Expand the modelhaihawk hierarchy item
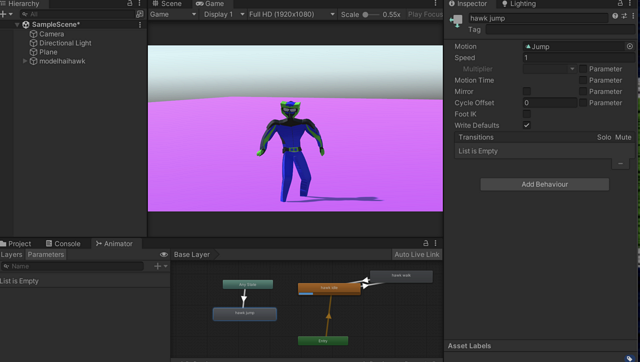The width and height of the screenshot is (640, 362). [x=25, y=61]
